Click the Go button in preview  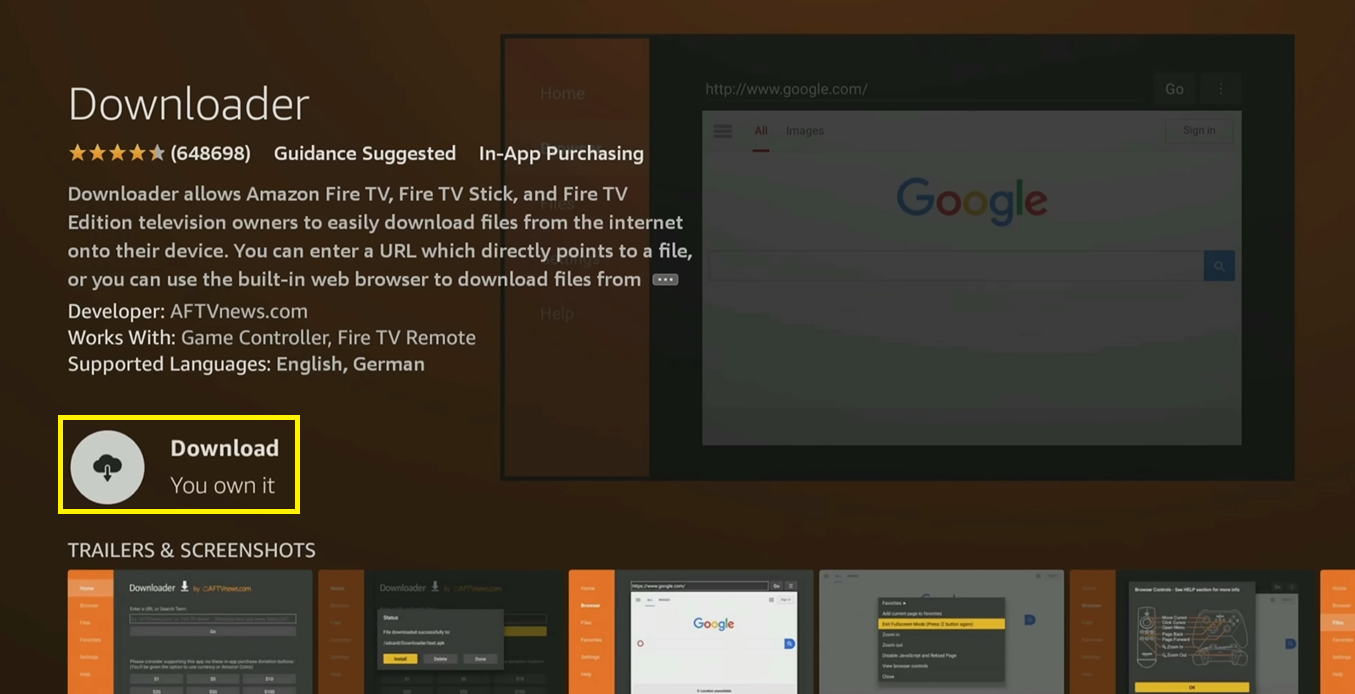[x=1174, y=89]
